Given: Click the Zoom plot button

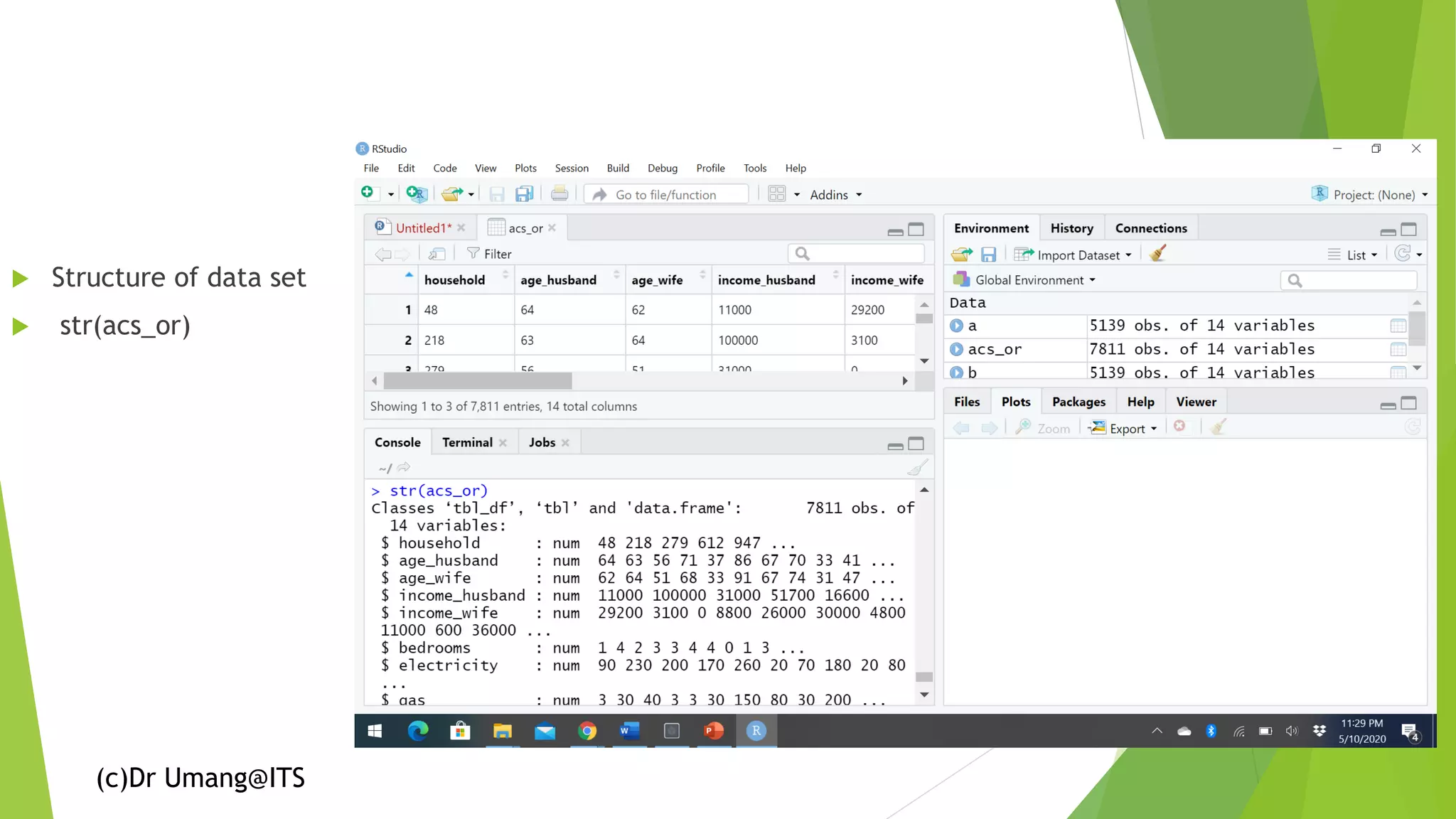Looking at the screenshot, I should [x=1043, y=428].
